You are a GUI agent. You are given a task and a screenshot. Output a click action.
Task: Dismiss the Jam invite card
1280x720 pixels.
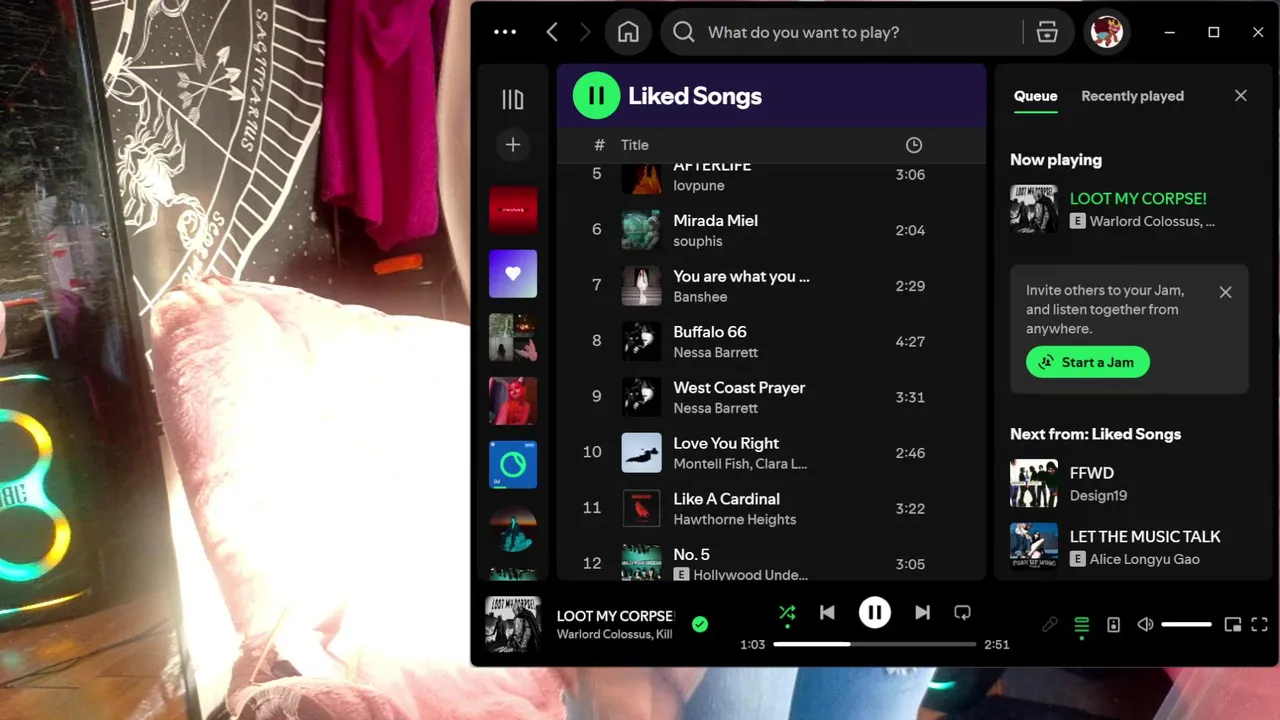(x=1225, y=292)
